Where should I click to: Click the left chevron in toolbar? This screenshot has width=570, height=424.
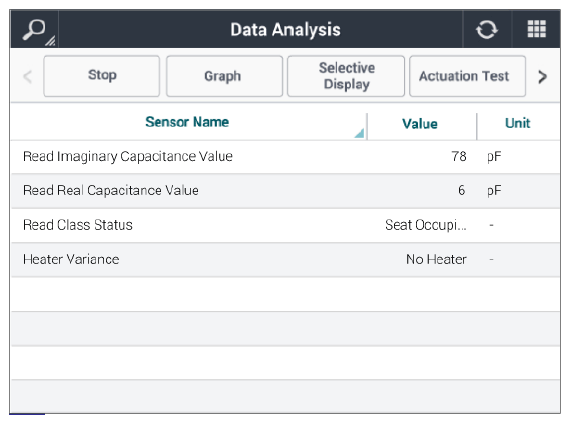click(x=28, y=76)
